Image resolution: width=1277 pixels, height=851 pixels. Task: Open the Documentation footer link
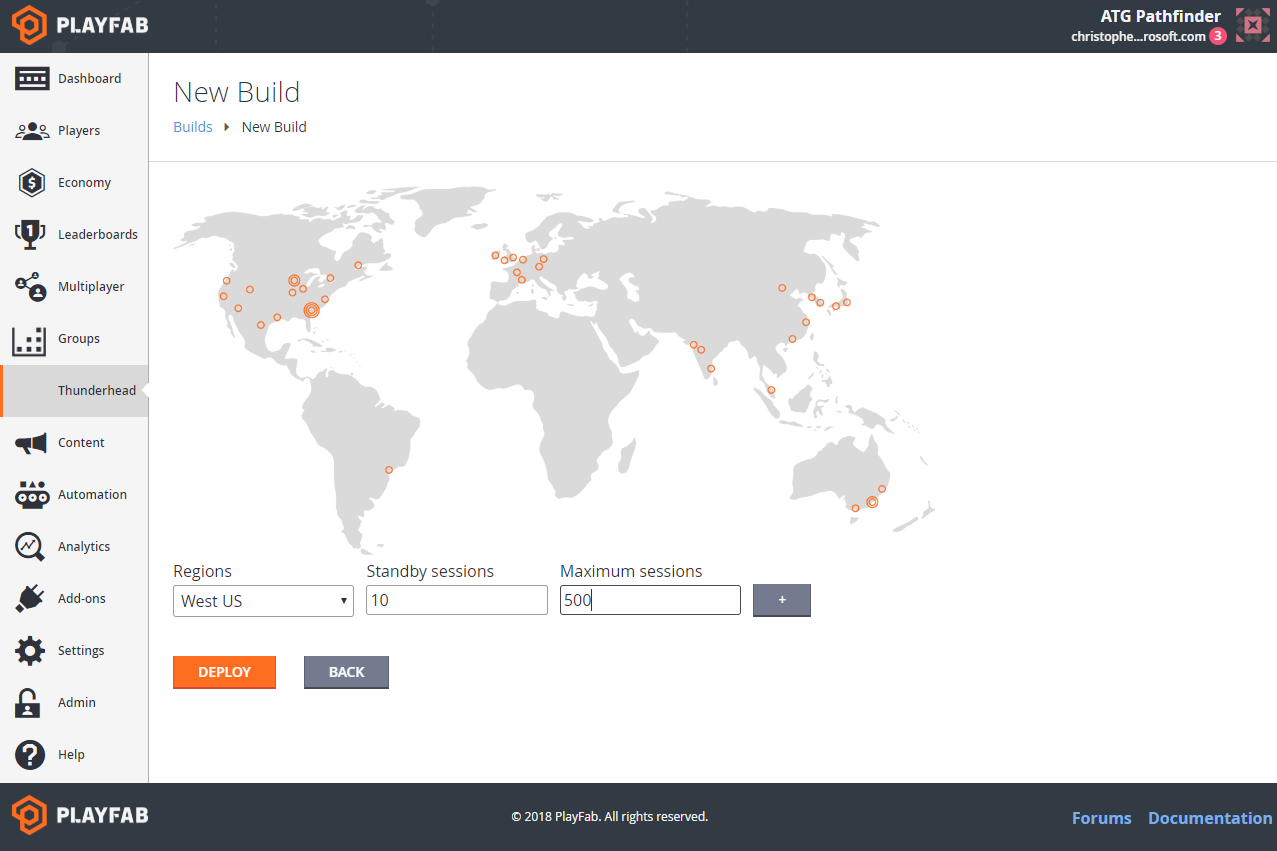click(x=1210, y=818)
